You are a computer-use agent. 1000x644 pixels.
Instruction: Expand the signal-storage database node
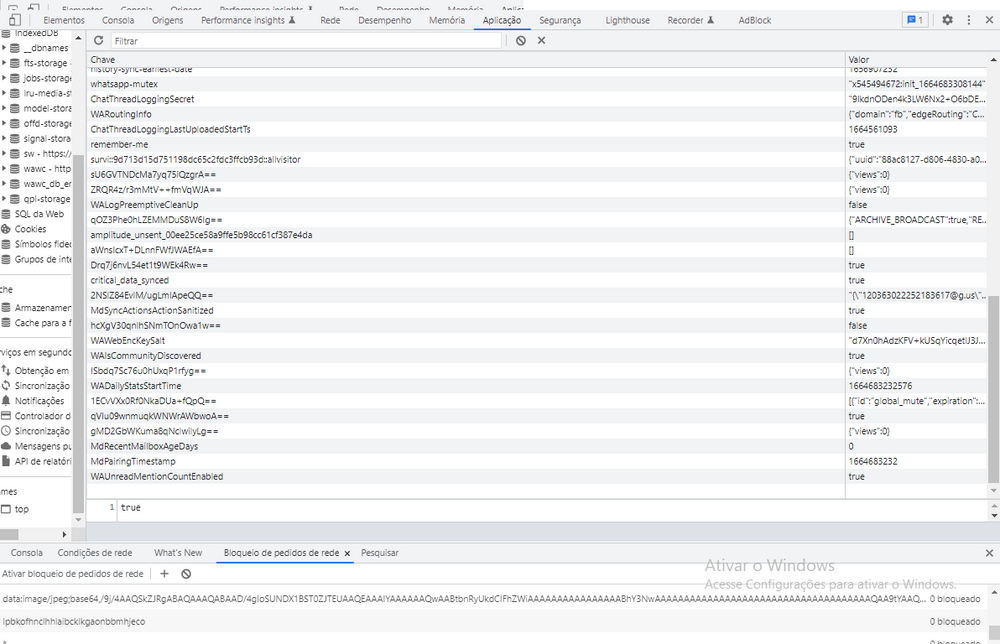coord(4,138)
